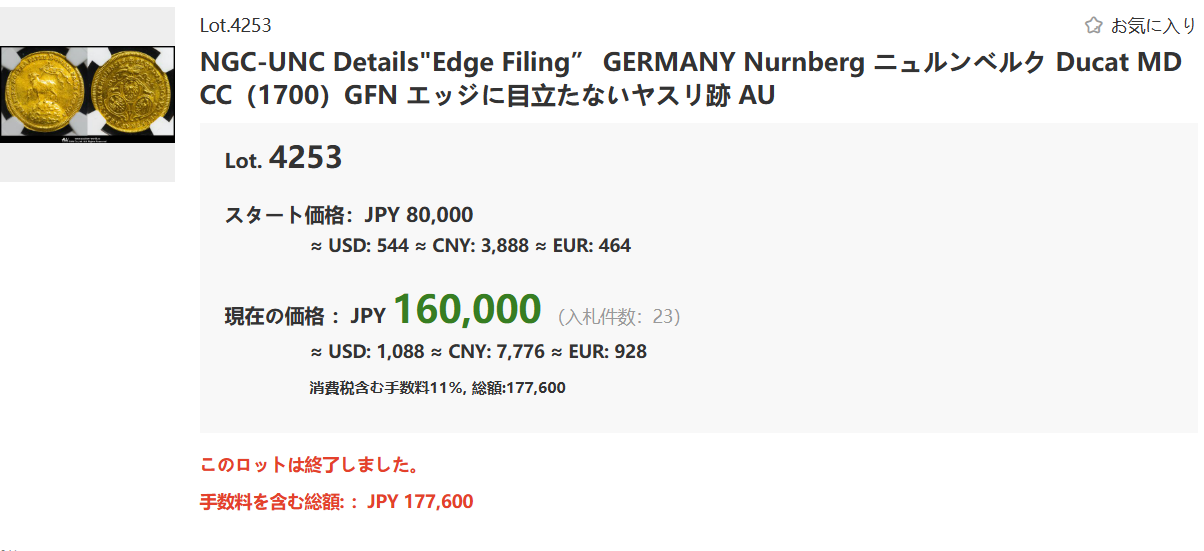Screen dimensions: 1204x551
Task: Click the red 手数料を含む総額 JPY 177,600 line
Action: (x=337, y=501)
